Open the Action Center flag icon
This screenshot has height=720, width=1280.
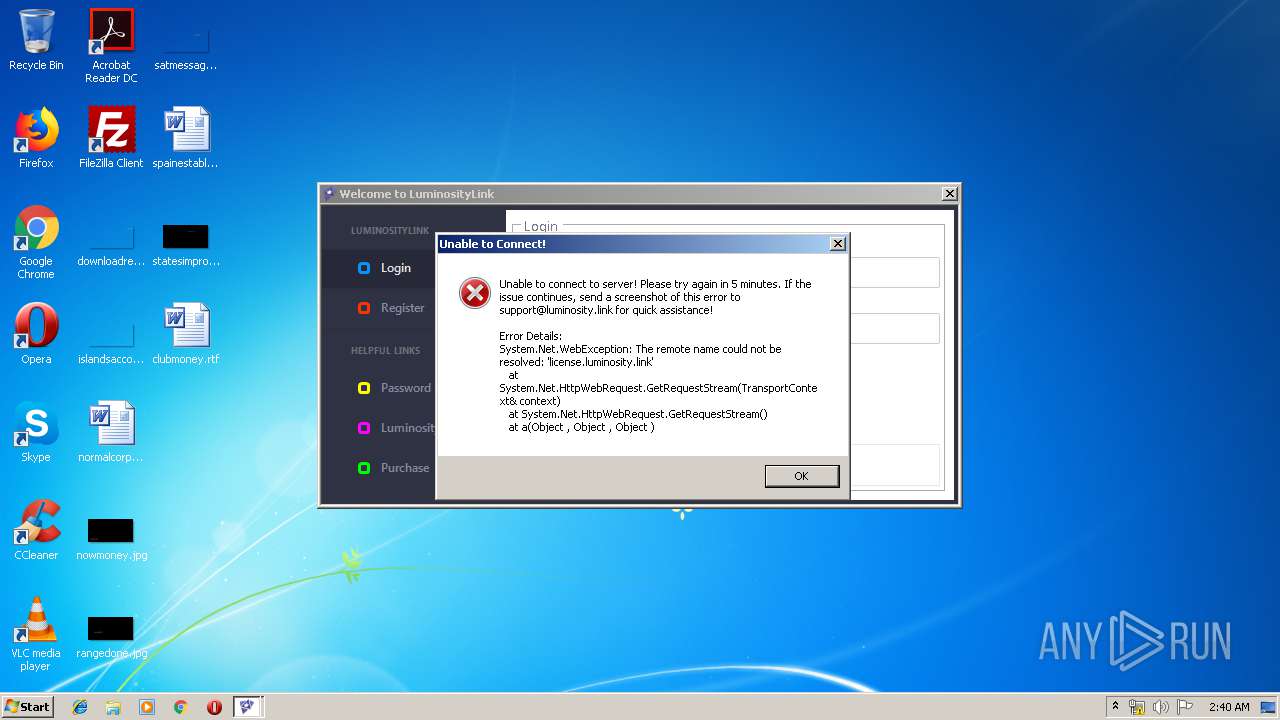1185,707
